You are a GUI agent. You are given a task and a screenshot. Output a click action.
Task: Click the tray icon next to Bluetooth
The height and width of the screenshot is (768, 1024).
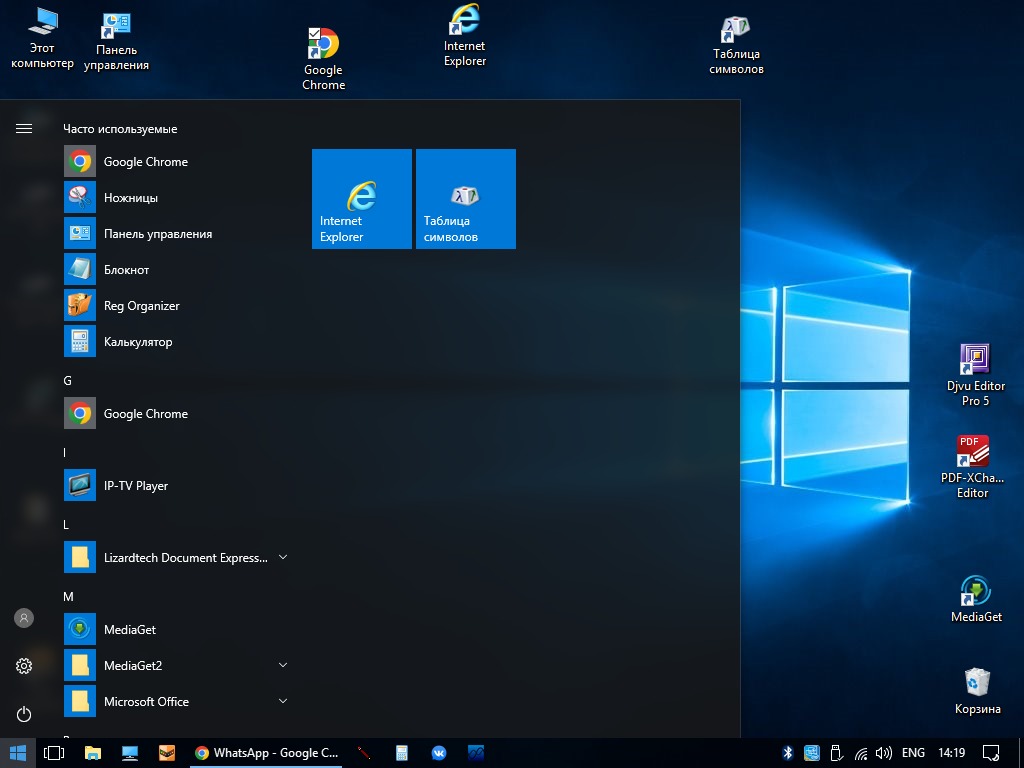(x=812, y=753)
